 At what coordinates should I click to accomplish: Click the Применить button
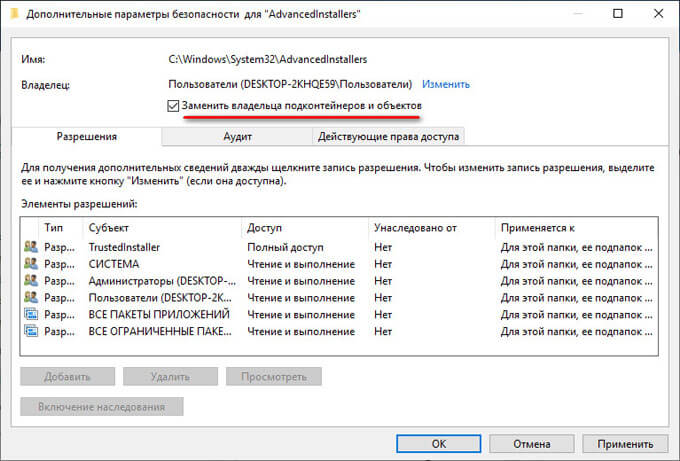625,444
